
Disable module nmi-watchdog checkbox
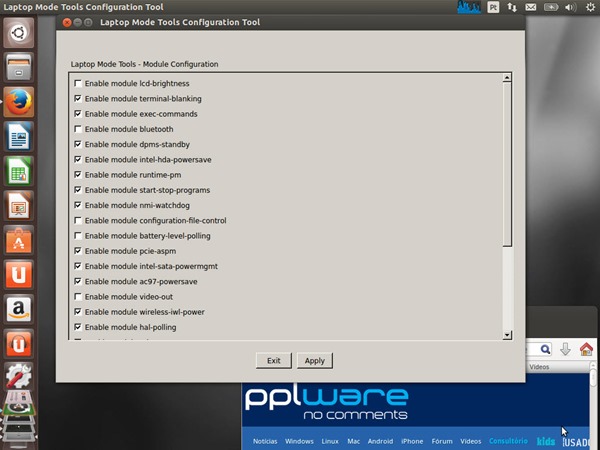click(78, 205)
